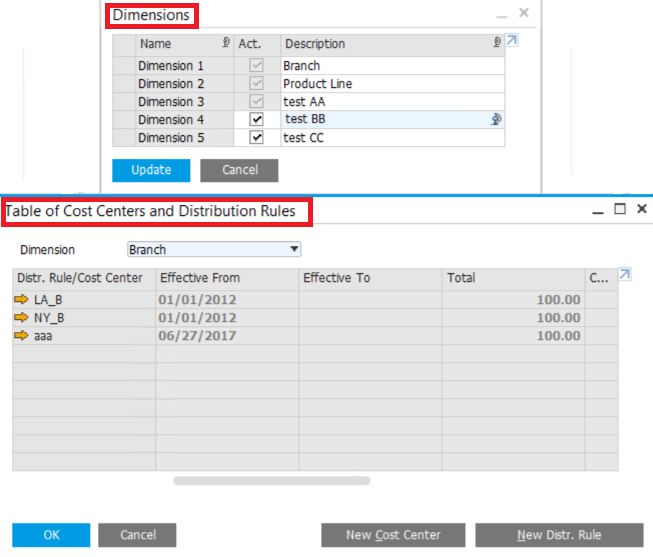The image size is (653, 557).
Task: Click translate icon in test BB field
Action: [x=496, y=120]
